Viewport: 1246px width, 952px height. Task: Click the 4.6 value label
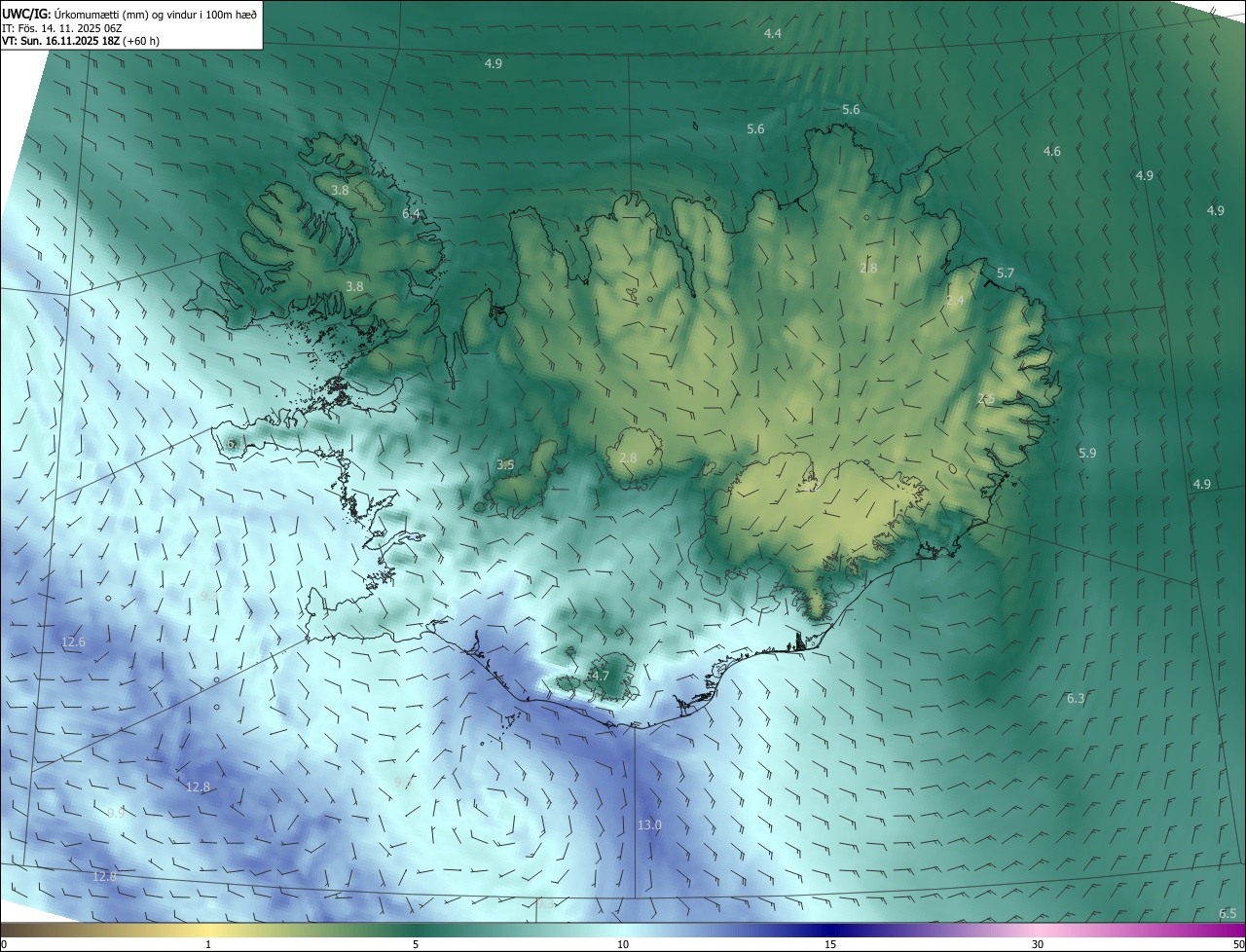tap(1052, 151)
